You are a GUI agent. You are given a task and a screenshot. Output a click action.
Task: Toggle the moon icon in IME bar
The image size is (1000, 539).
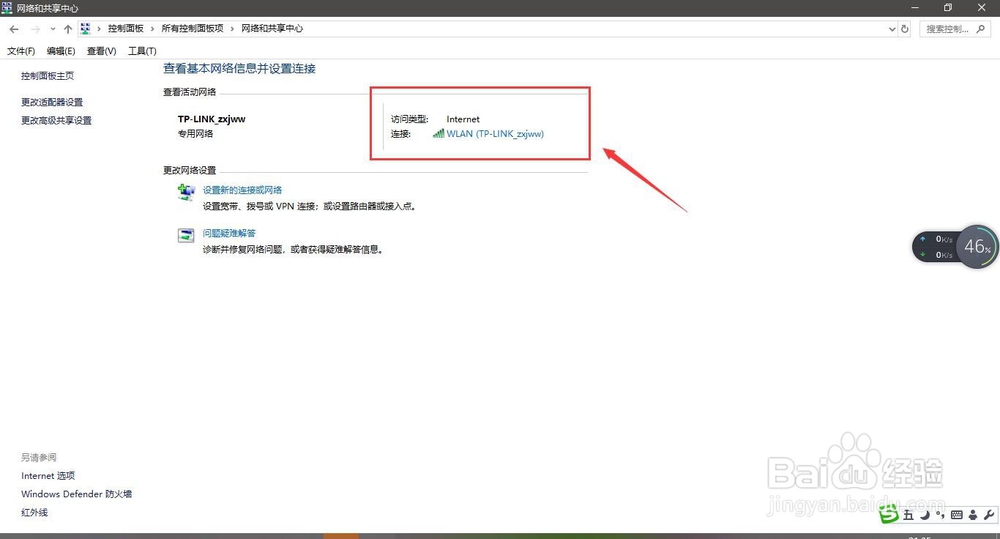click(925, 515)
